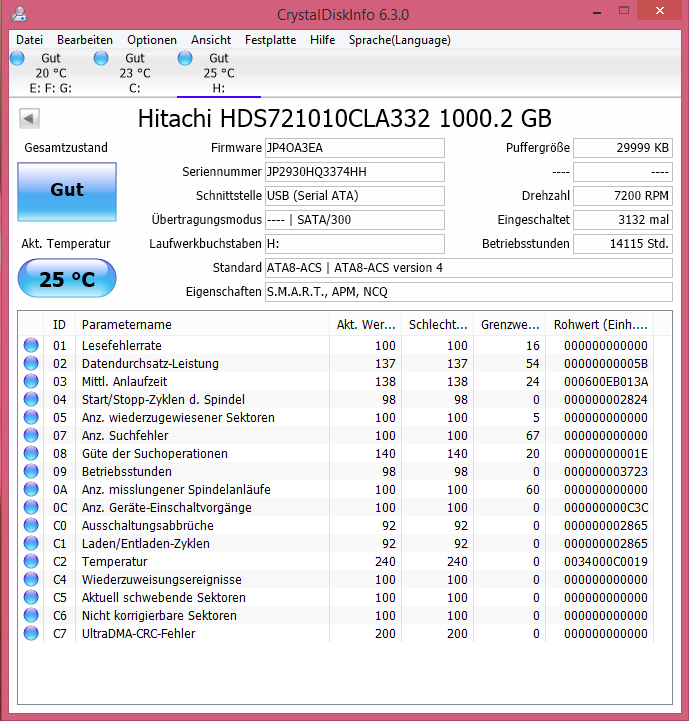
Task: Select disk H: blue status orb
Action: tap(185, 58)
